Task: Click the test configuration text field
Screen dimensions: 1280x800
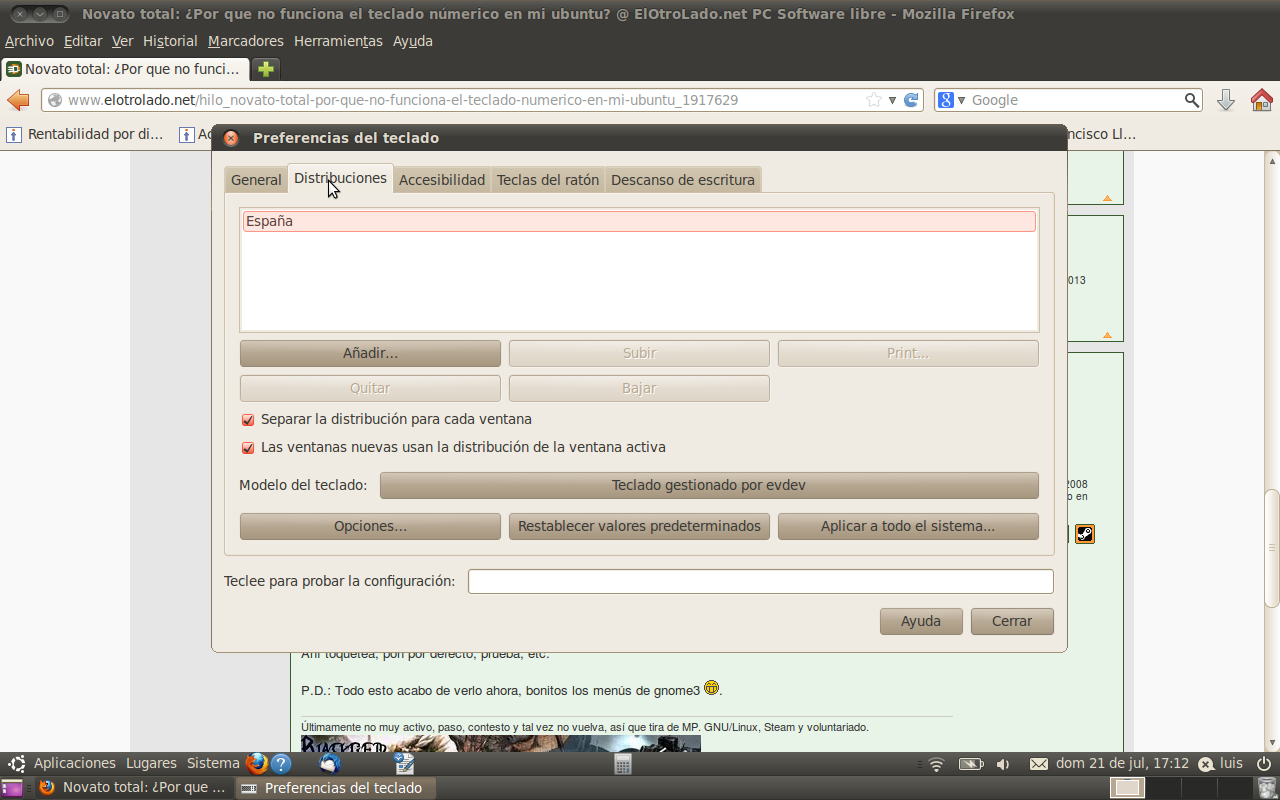Action: (761, 581)
